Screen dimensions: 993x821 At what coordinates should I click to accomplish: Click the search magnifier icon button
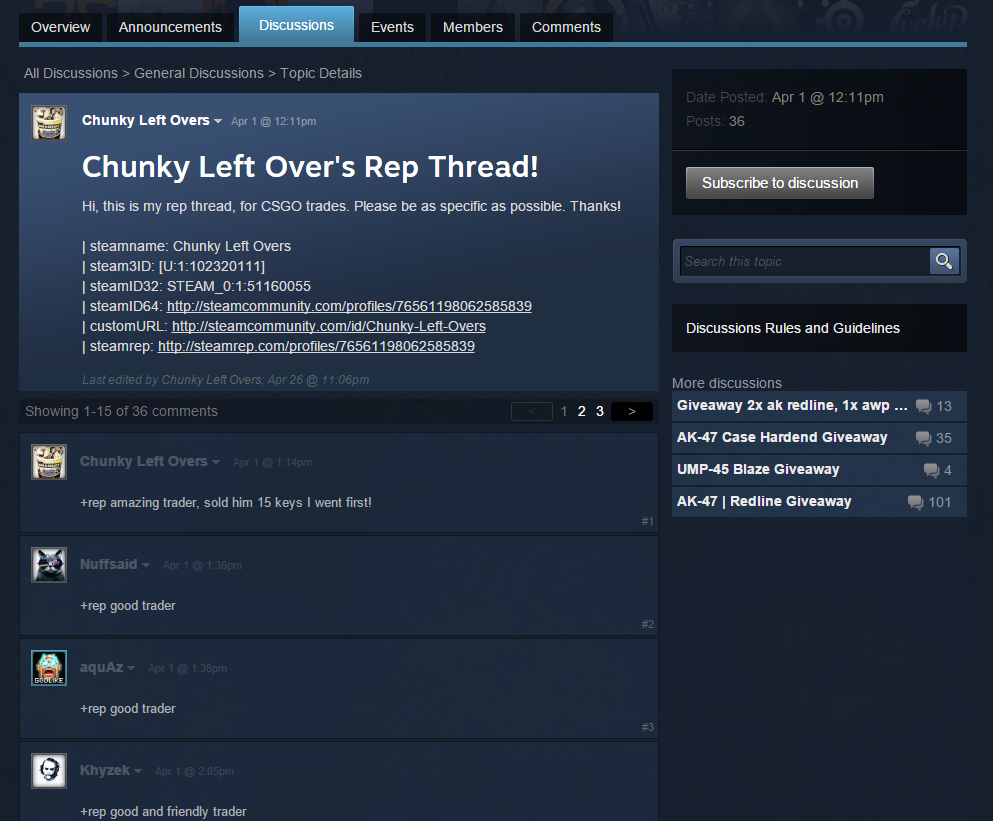(x=944, y=261)
